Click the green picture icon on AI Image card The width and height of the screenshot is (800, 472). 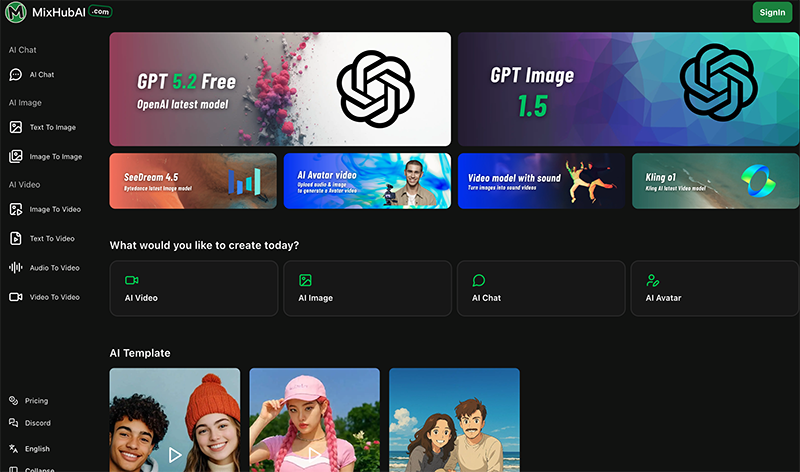[x=305, y=280]
